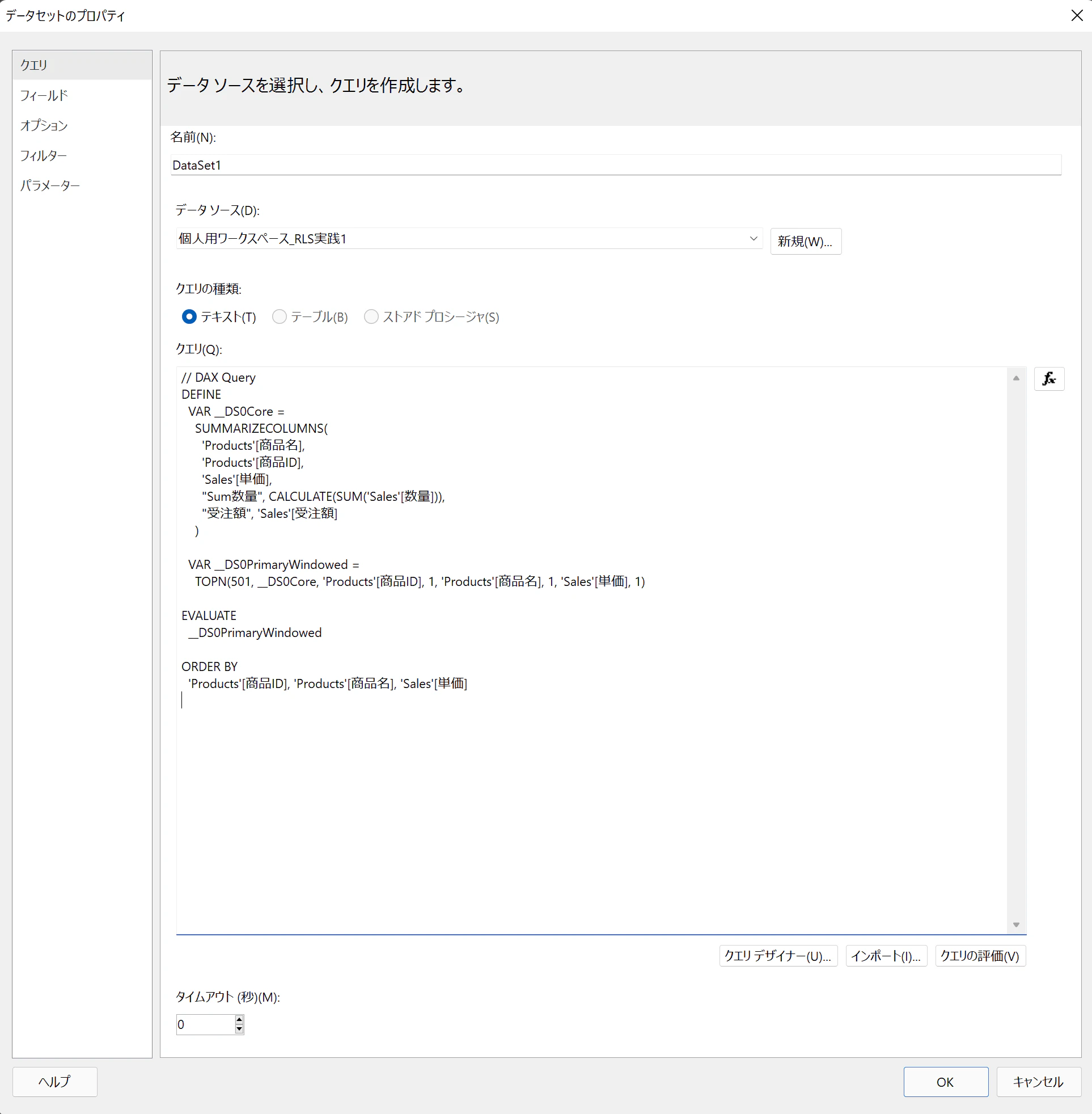This screenshot has height=1114, width=1092.
Task: Open the fx expression editor button
Action: pos(1048,378)
